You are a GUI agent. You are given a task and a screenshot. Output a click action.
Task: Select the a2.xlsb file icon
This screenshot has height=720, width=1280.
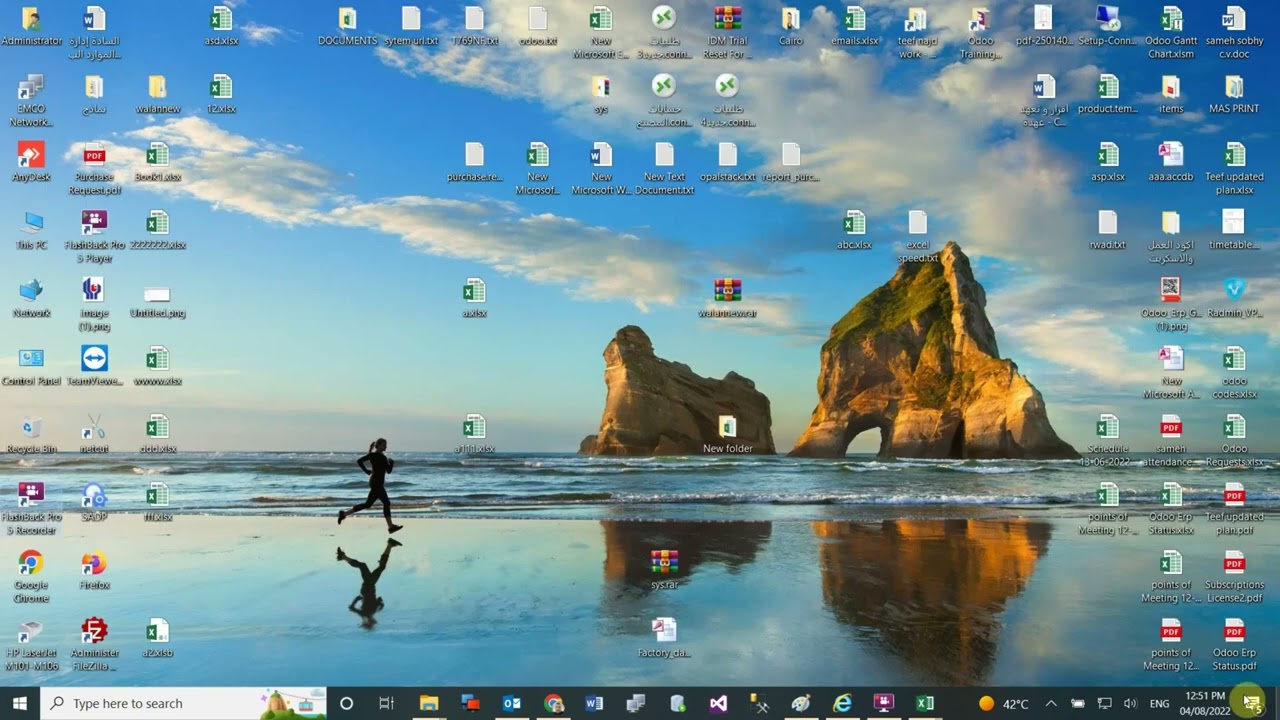point(157,638)
